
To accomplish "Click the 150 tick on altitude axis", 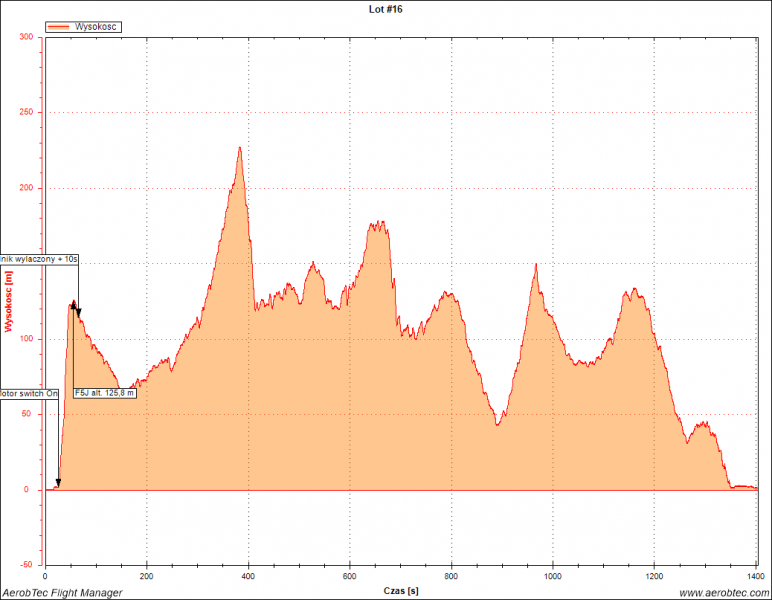I will tap(26, 263).
